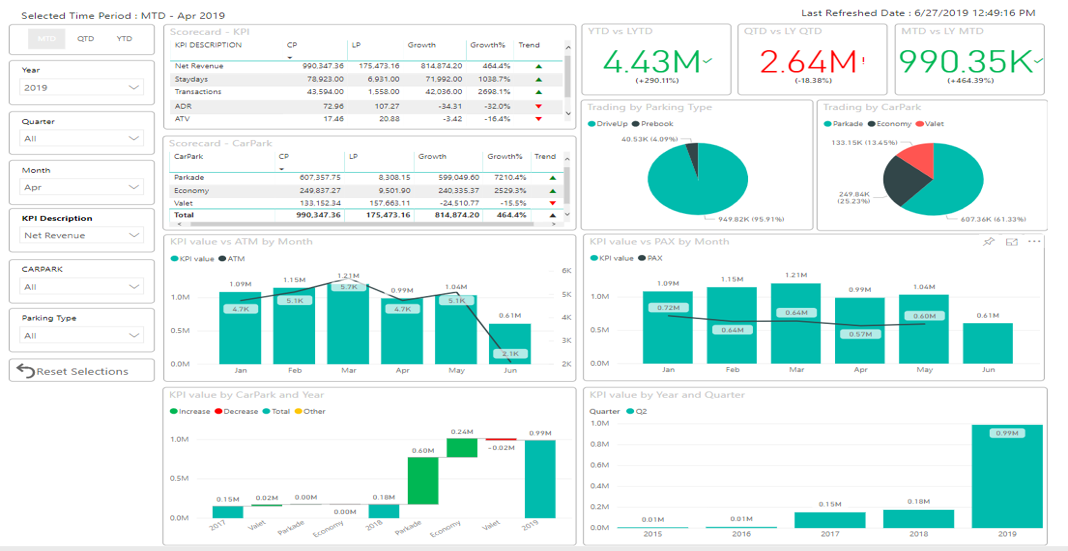Open the Year dropdown showing 2019
Viewport: 1068px width, 551px height.
tap(82, 88)
